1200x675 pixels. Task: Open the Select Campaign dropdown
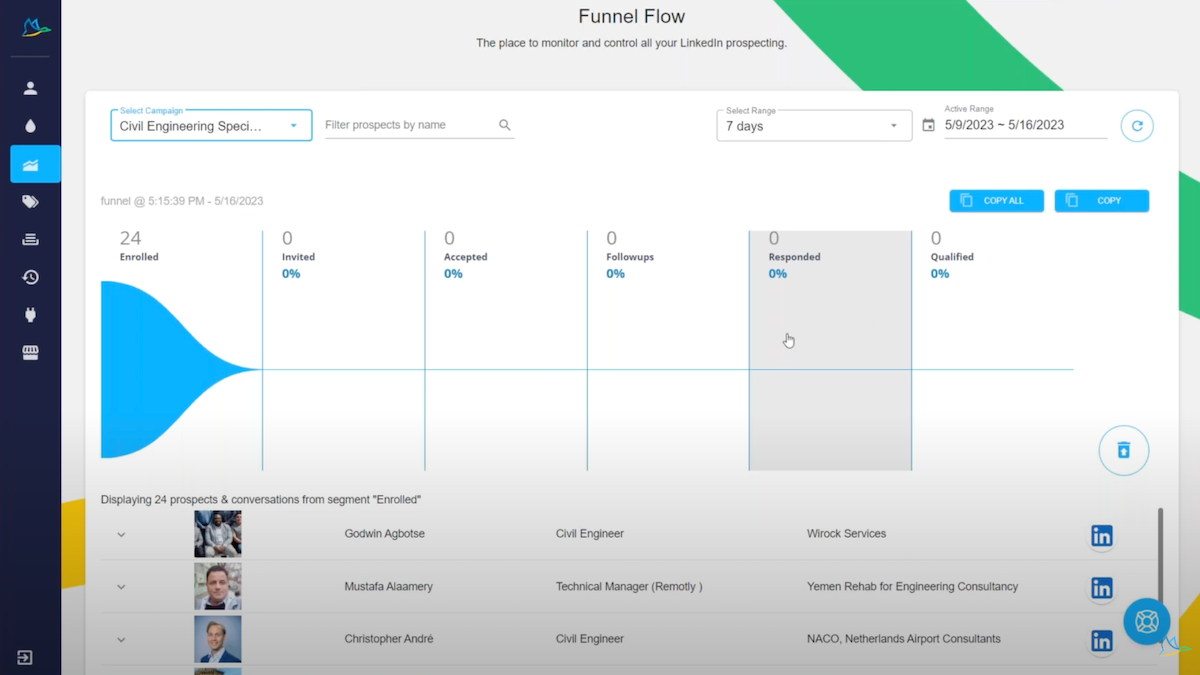(x=211, y=125)
